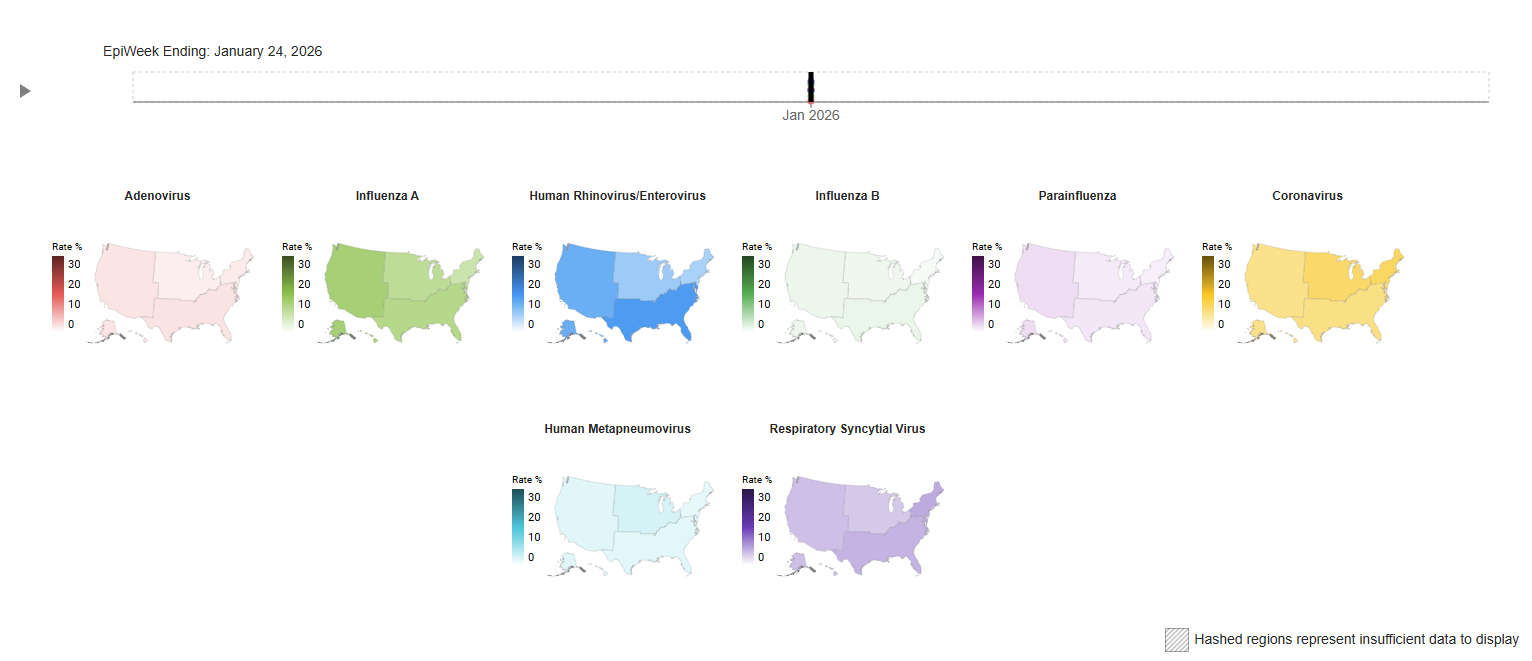
Task: Click the Influenza A green legend bar
Action: (x=288, y=292)
